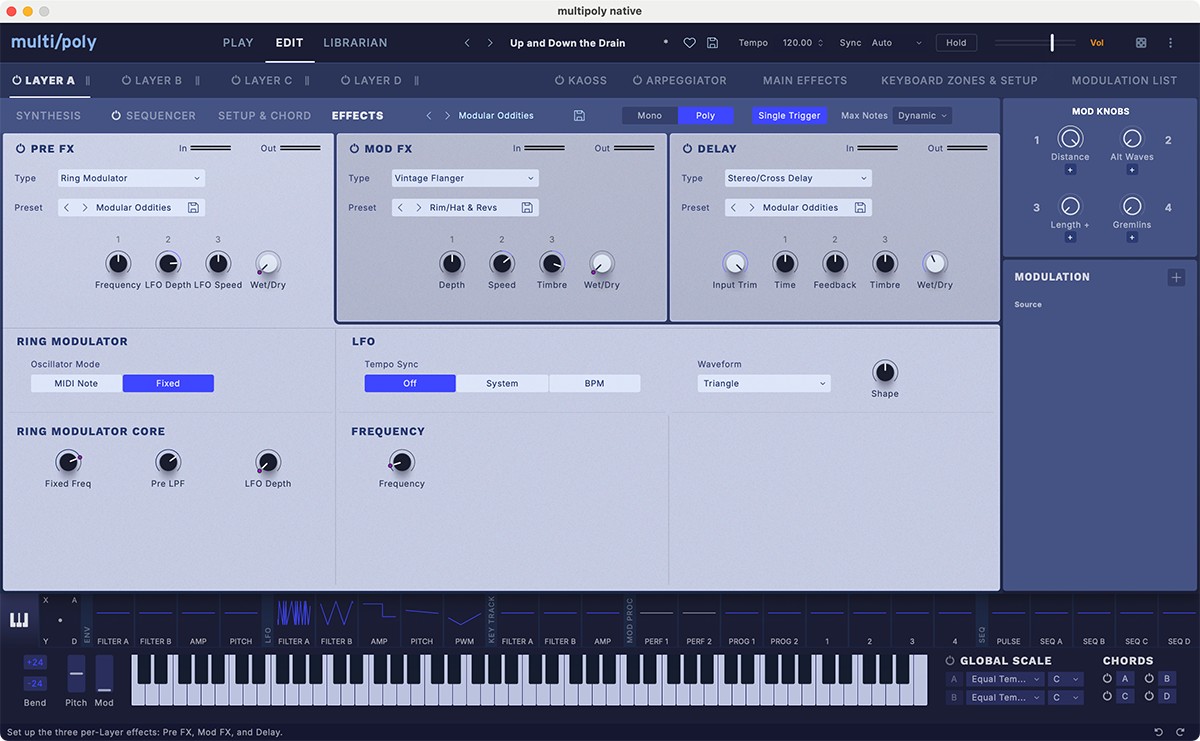Save the Modular Oddities effects preset icon
The width and height of the screenshot is (1200, 741).
pos(579,116)
